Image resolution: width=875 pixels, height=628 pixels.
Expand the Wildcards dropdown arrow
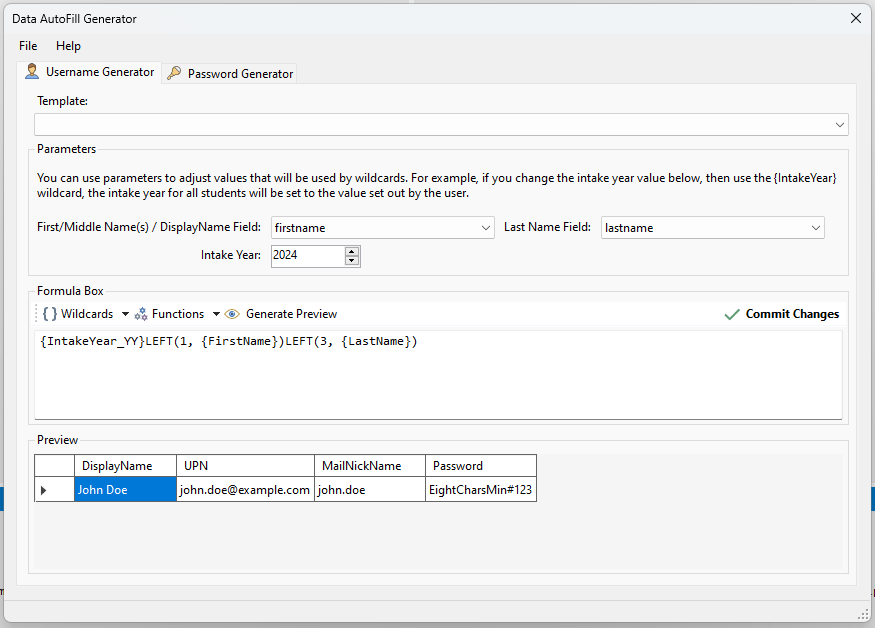point(125,314)
